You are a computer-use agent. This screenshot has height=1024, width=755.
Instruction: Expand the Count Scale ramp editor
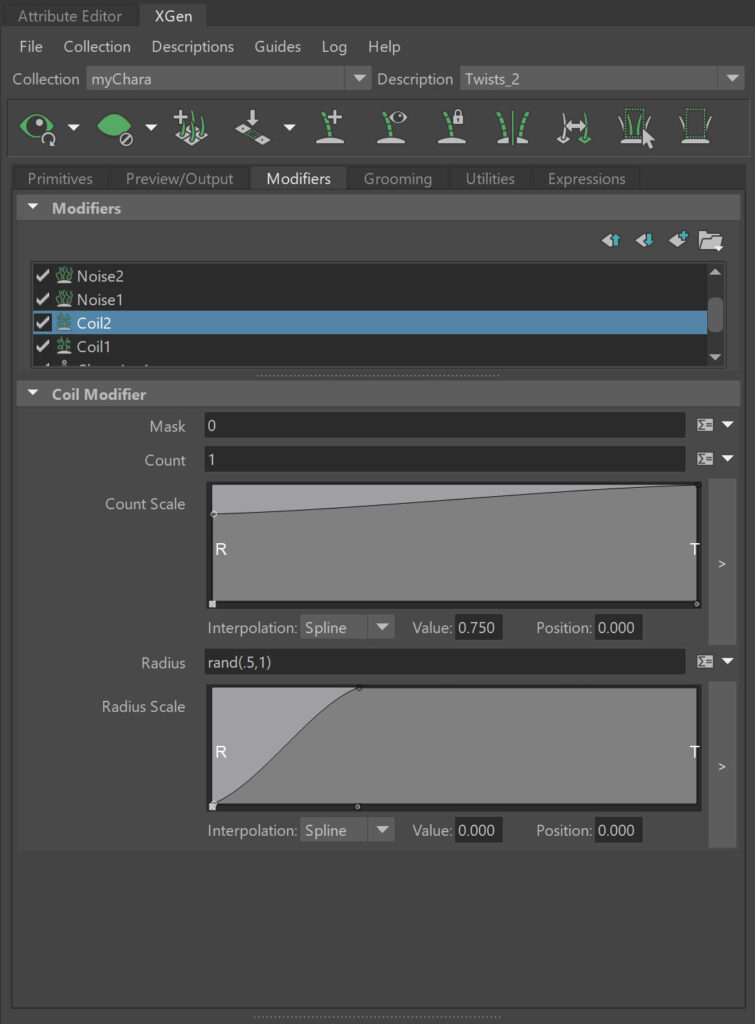722,563
